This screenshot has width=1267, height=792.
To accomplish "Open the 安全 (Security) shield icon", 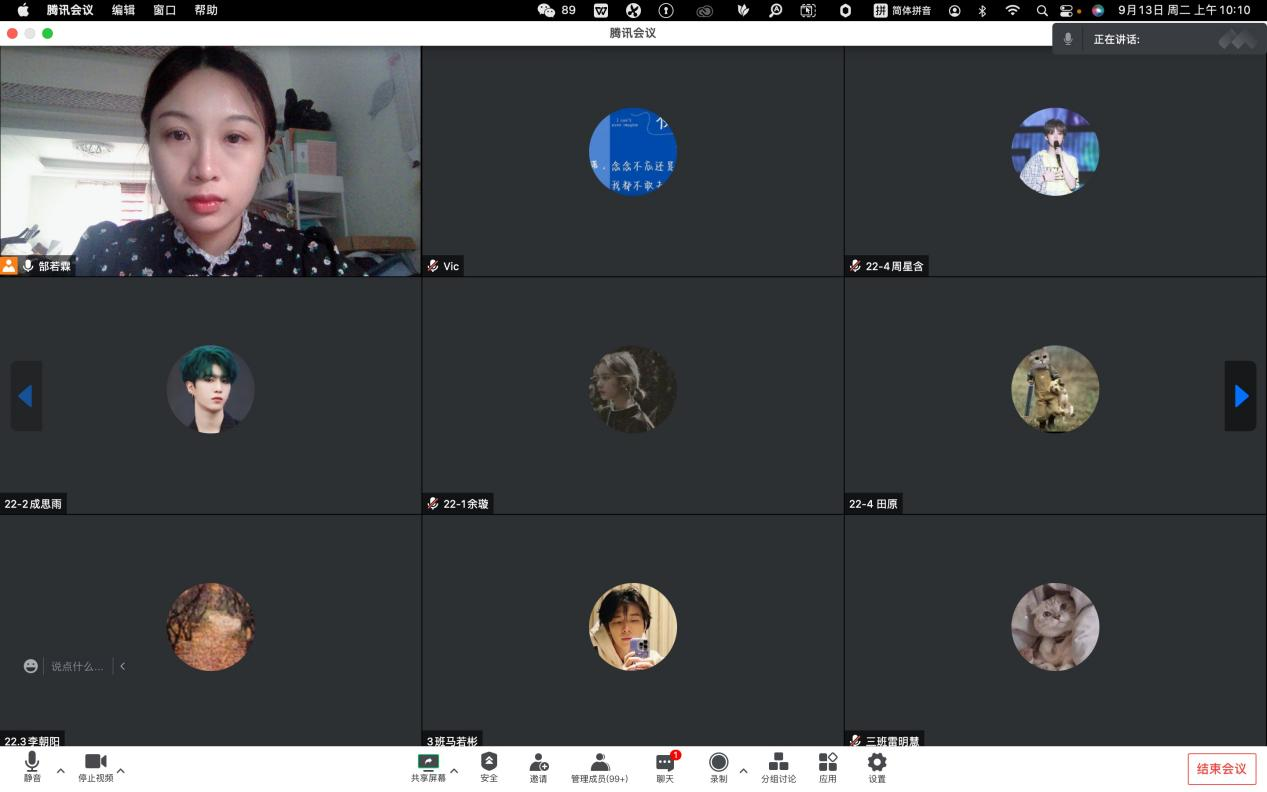I will click(488, 763).
